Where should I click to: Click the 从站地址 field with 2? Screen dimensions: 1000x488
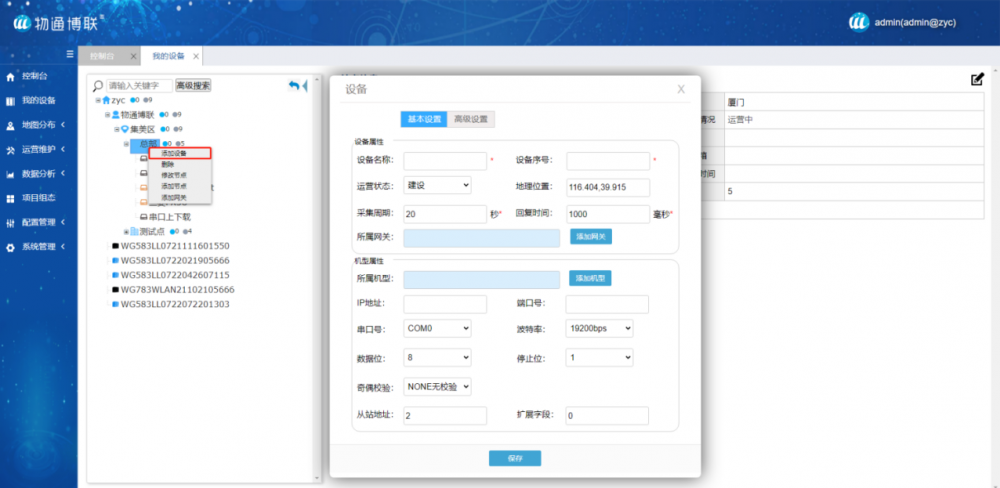(x=445, y=415)
